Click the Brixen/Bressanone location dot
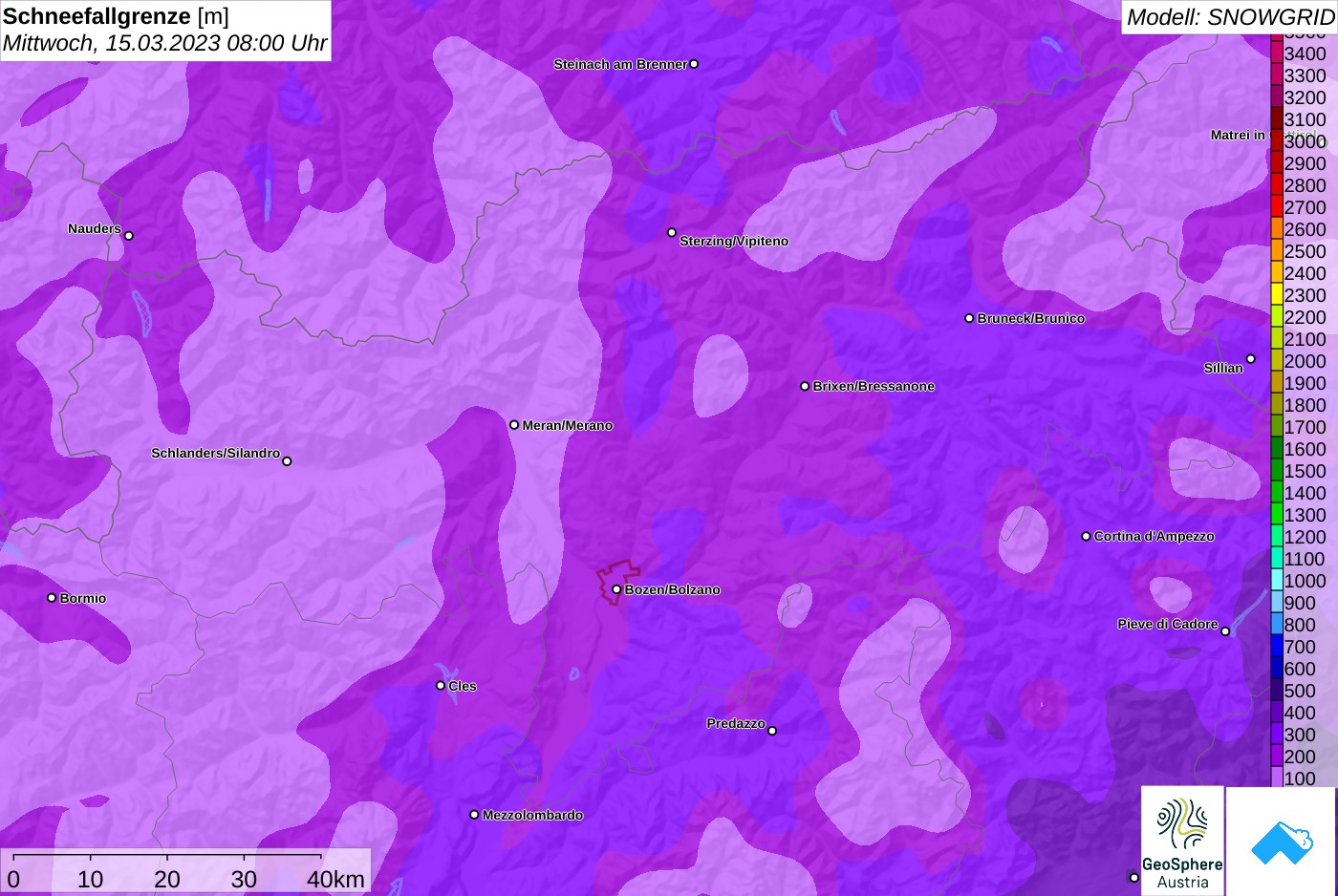The image size is (1338, 896). [x=805, y=386]
